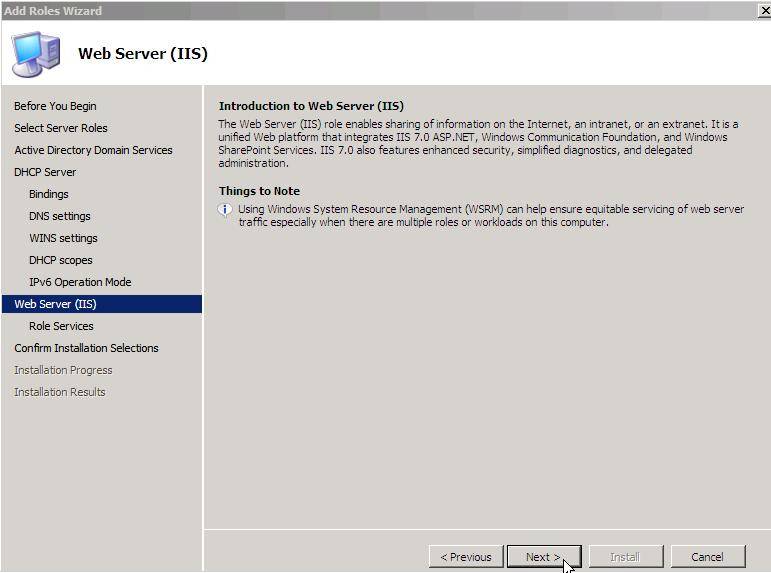Open the Select Server Roles page
771x573 pixels.
coord(60,128)
